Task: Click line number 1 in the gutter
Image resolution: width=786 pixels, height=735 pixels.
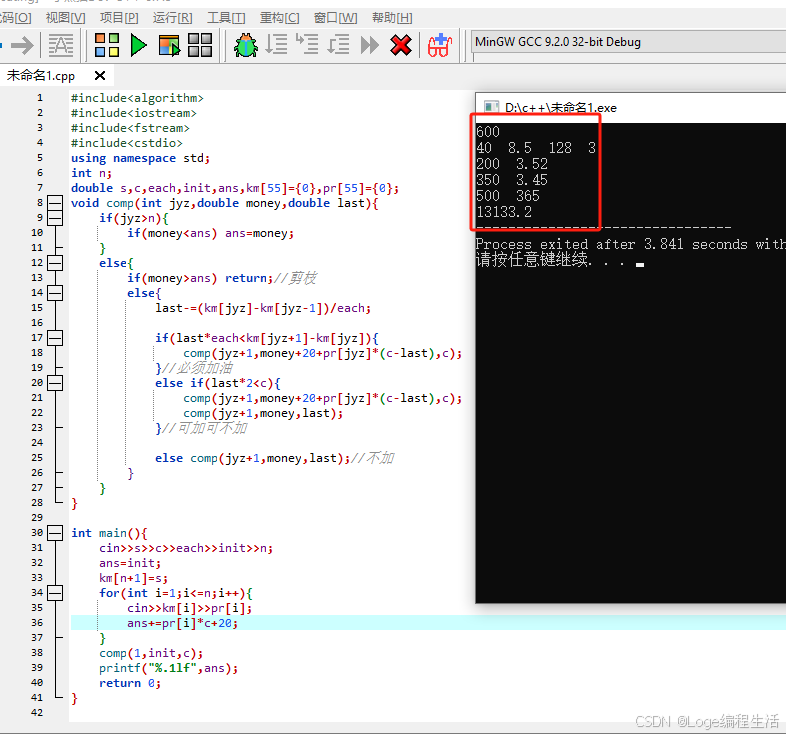Action: (x=40, y=98)
